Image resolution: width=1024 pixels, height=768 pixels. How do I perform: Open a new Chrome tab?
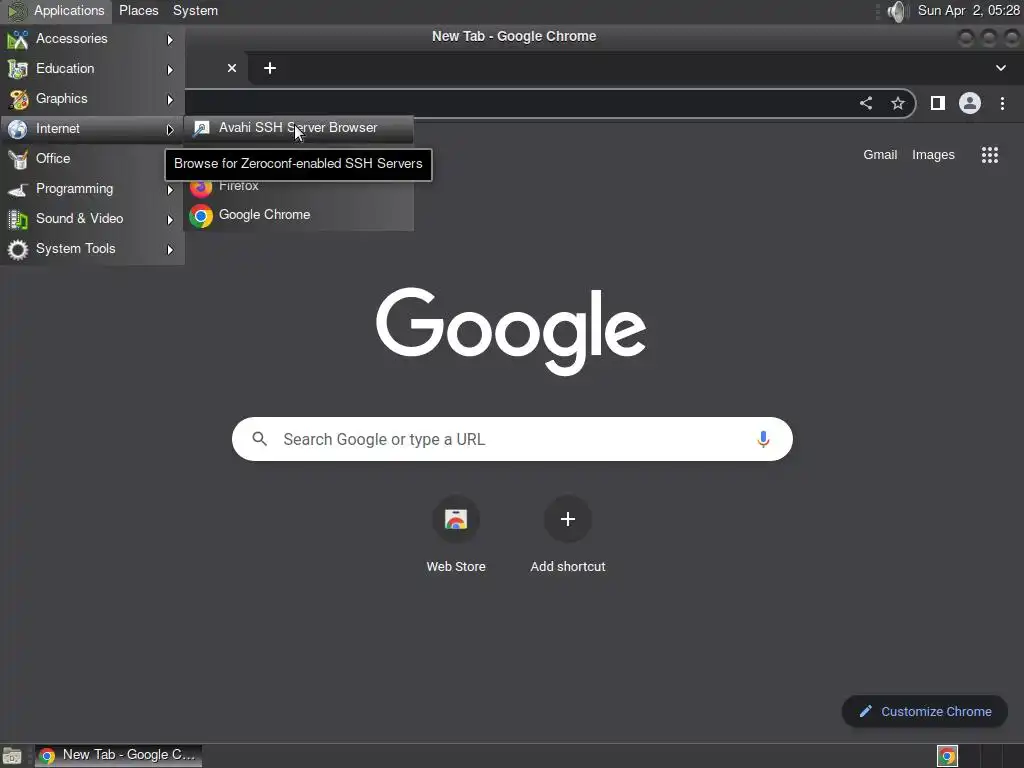tap(270, 68)
